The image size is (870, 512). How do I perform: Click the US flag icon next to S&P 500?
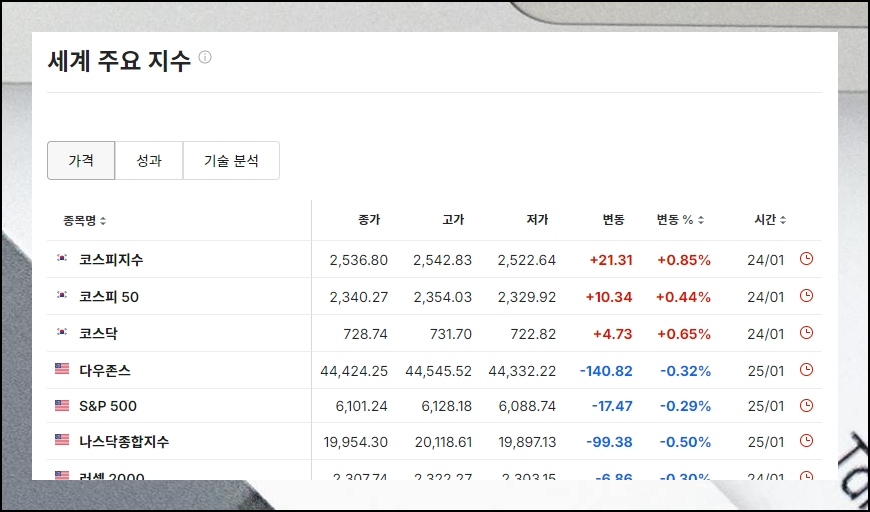(62, 405)
